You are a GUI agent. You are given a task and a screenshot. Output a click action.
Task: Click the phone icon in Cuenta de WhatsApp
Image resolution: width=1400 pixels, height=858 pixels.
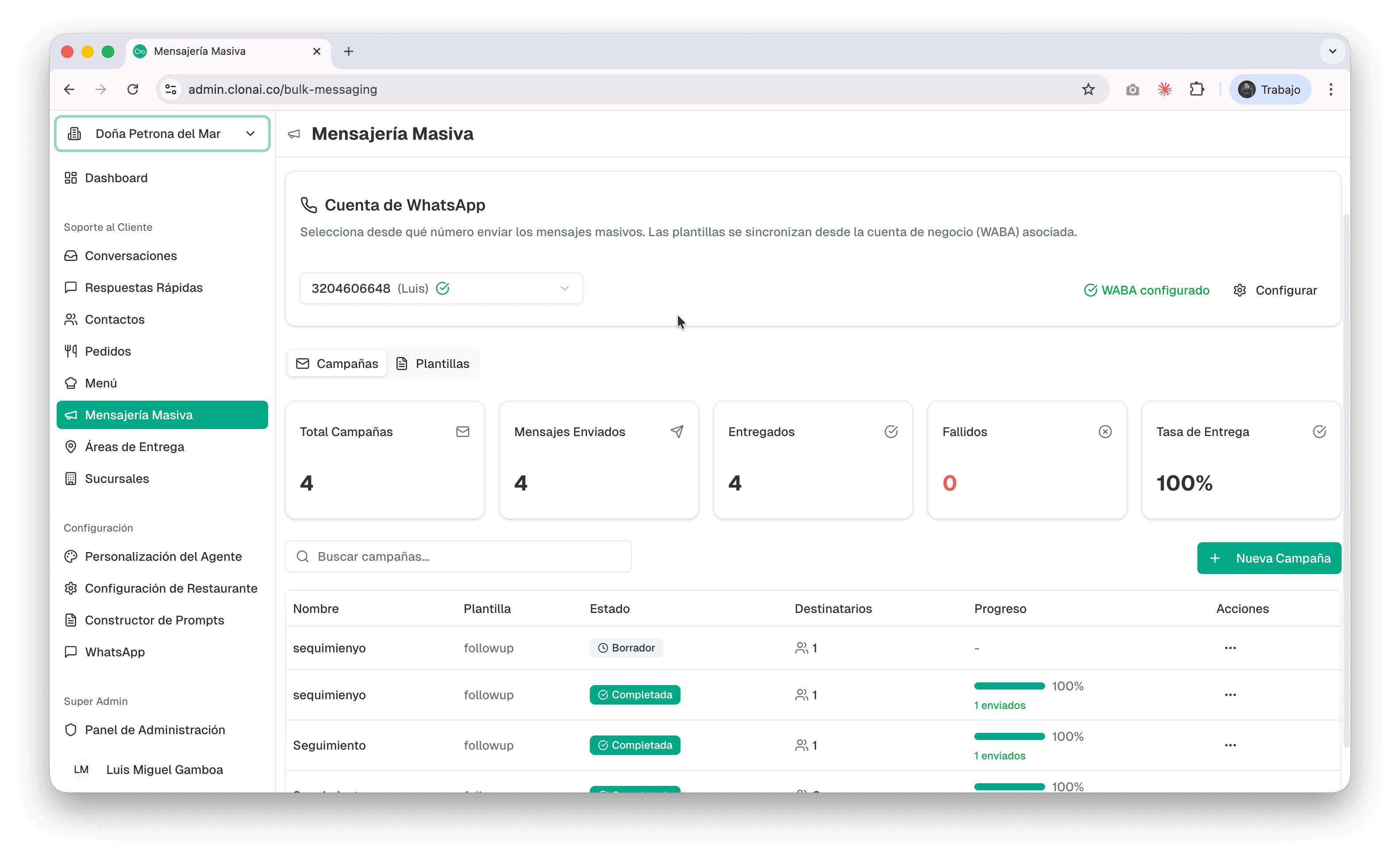pos(308,205)
